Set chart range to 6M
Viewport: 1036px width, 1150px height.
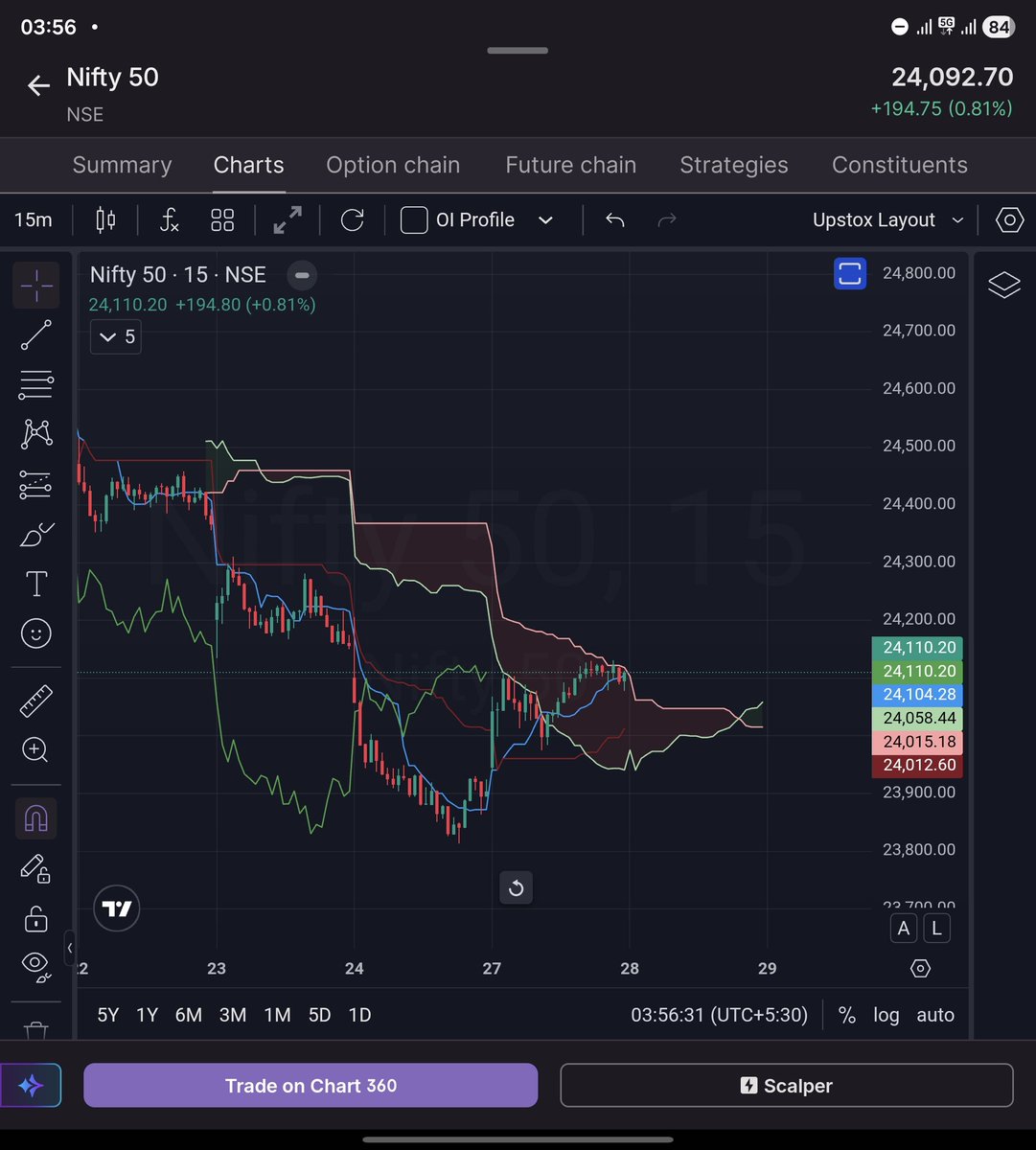tap(188, 1015)
